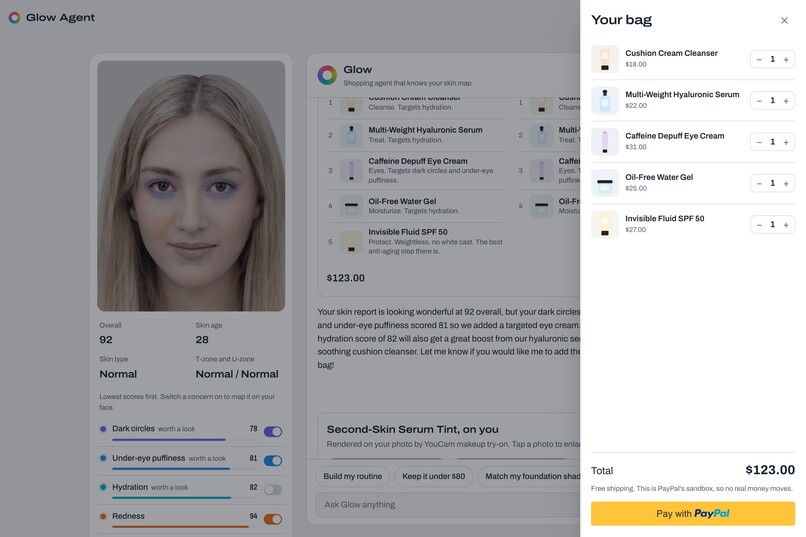806x537 pixels.
Task: Select Oil-Free Water Gel in routine list
Action: pos(416,206)
